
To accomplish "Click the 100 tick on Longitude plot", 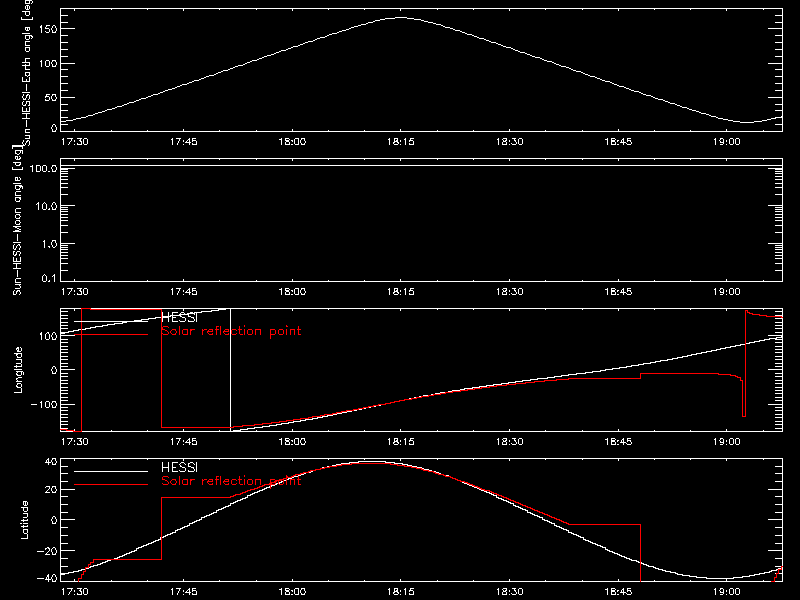I will point(48,336).
